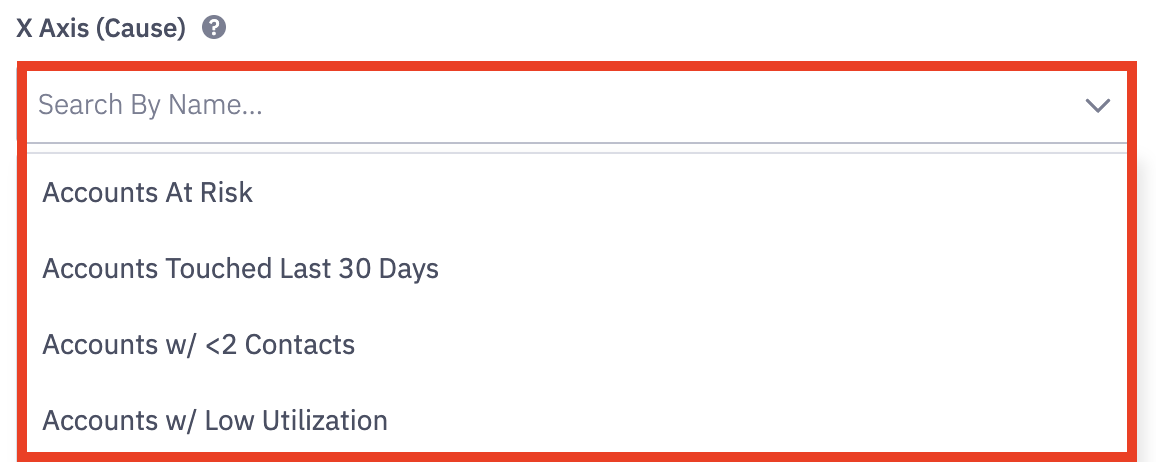Viewport: 1156px width, 462px height.
Task: Pick Accounts w/ Low Utilization option
Action: pos(215,421)
